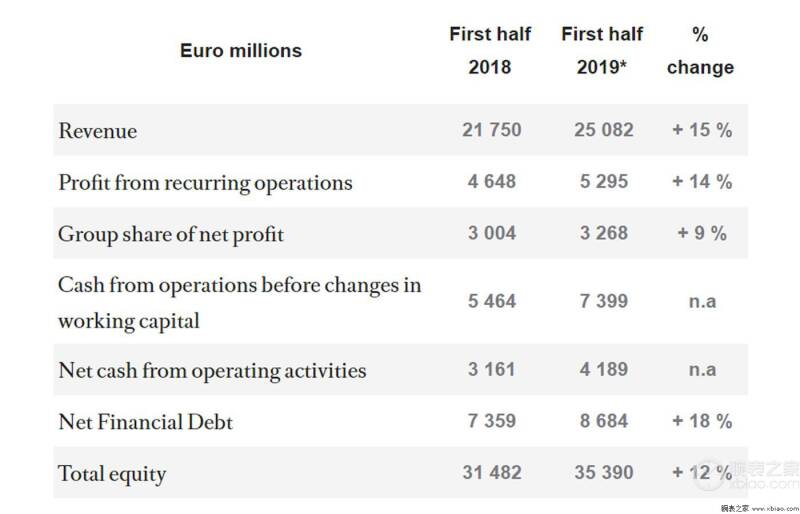Click Profit from recurring operations label
Viewport: 800px width, 514px height.
[206, 183]
